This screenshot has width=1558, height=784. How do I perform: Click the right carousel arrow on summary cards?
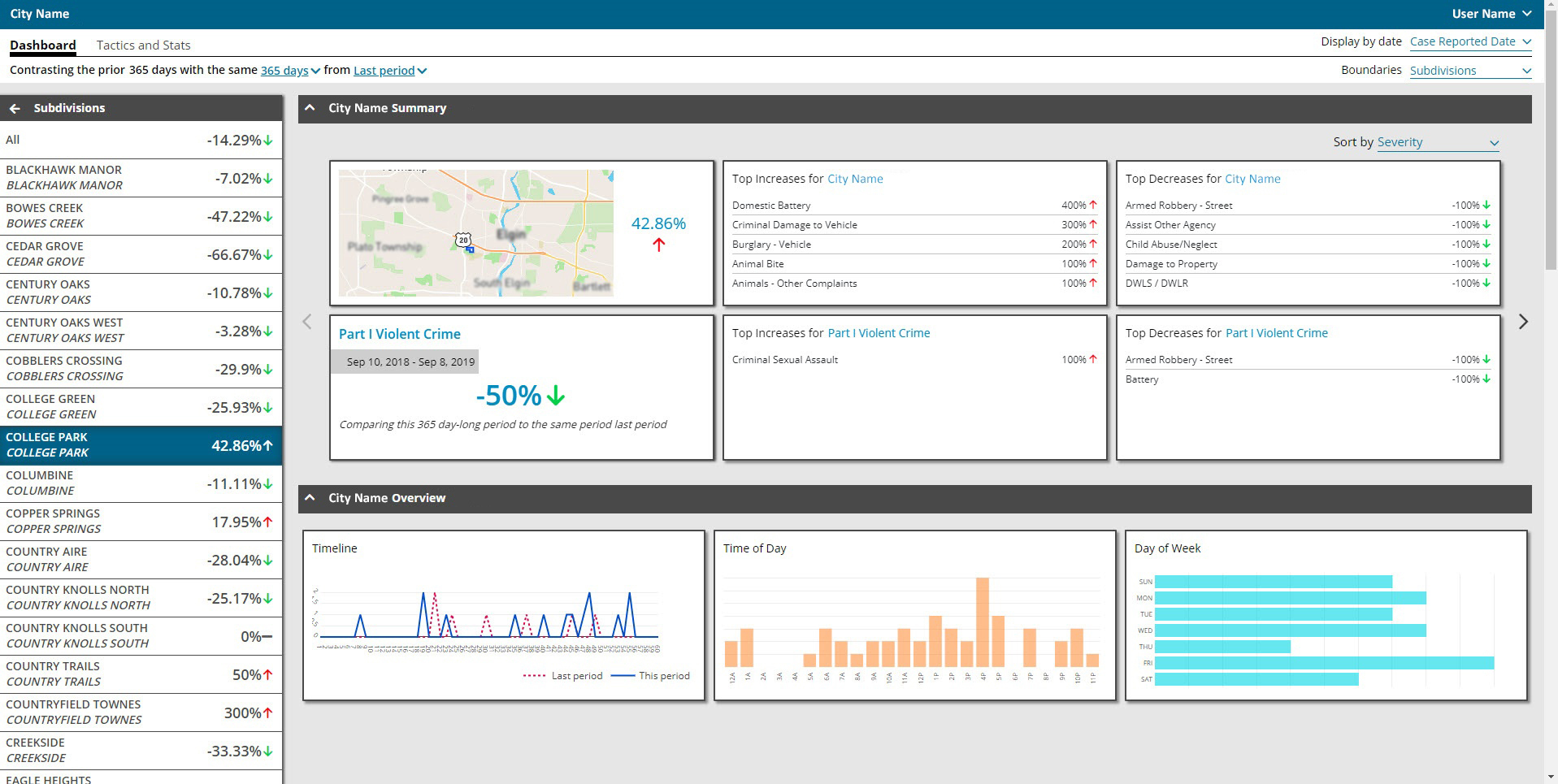(1523, 322)
